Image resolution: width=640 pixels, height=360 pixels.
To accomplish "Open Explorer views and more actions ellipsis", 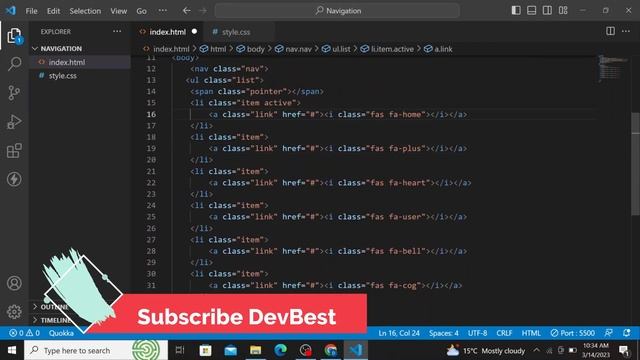I will click(117, 31).
